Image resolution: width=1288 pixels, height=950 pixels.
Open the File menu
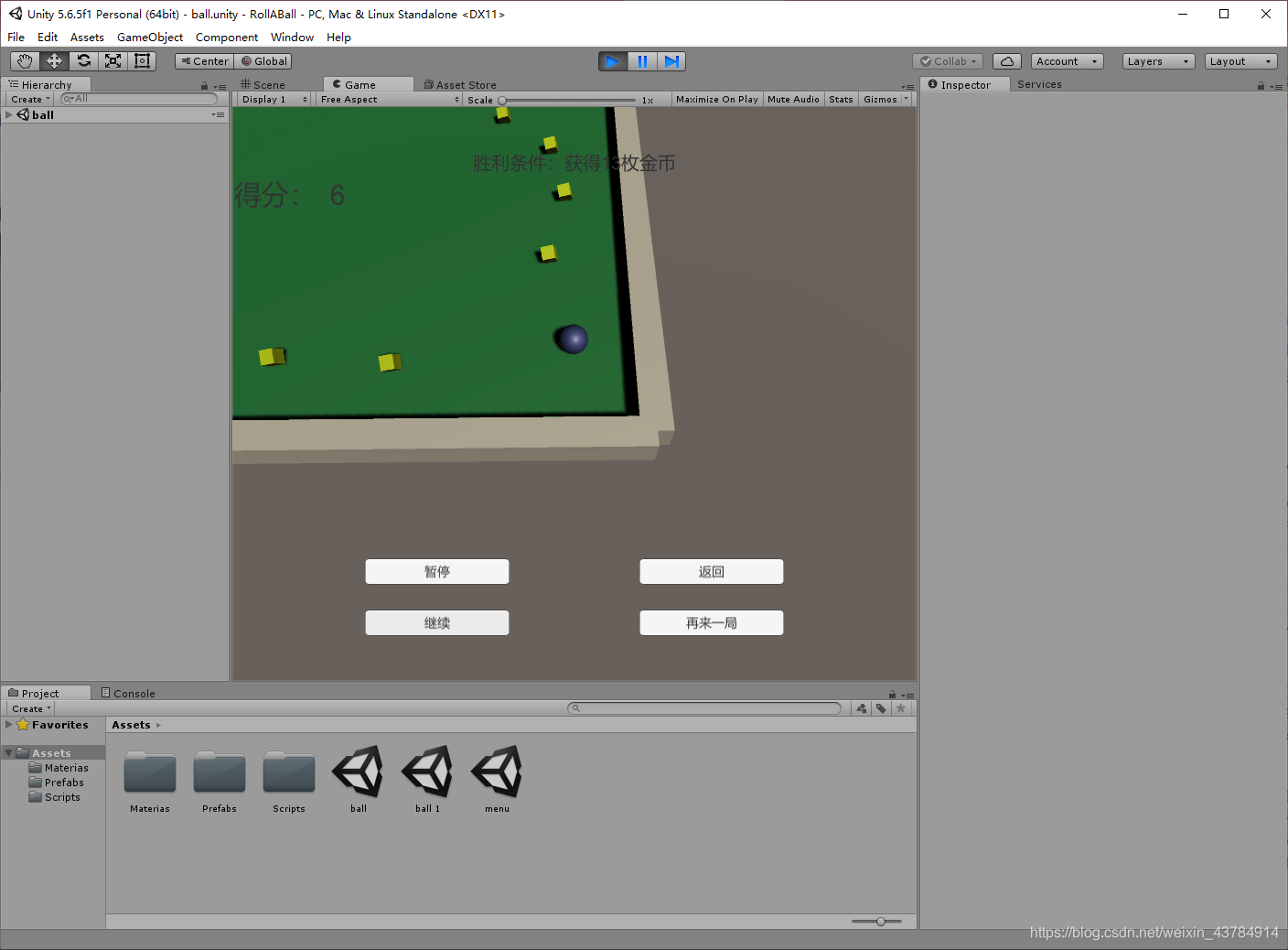(16, 38)
